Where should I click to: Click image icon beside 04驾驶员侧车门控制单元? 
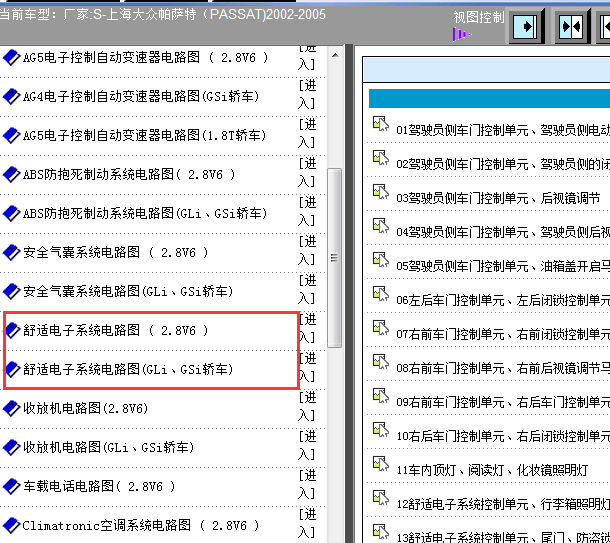(380, 226)
